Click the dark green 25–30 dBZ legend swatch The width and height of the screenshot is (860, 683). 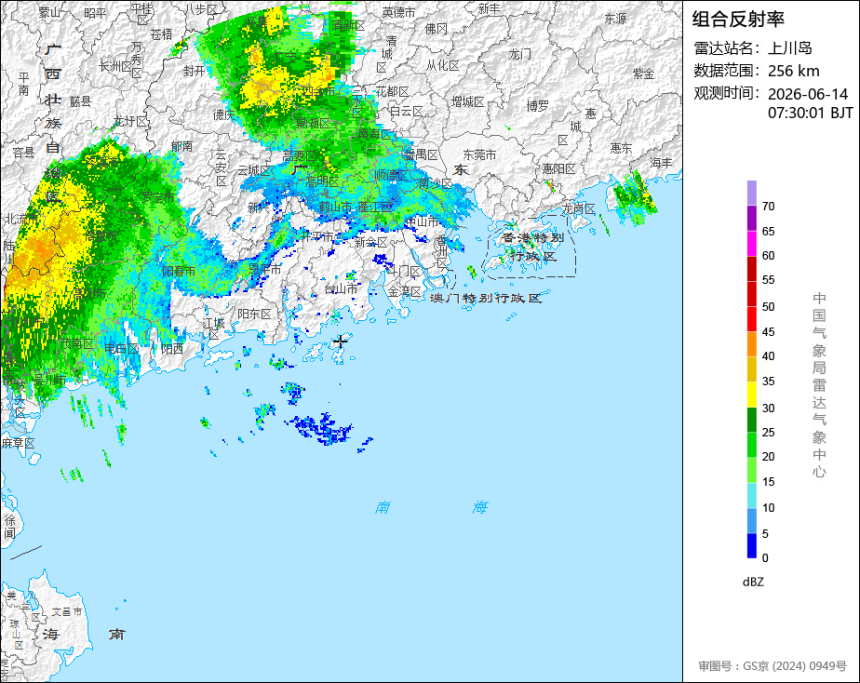751,420
